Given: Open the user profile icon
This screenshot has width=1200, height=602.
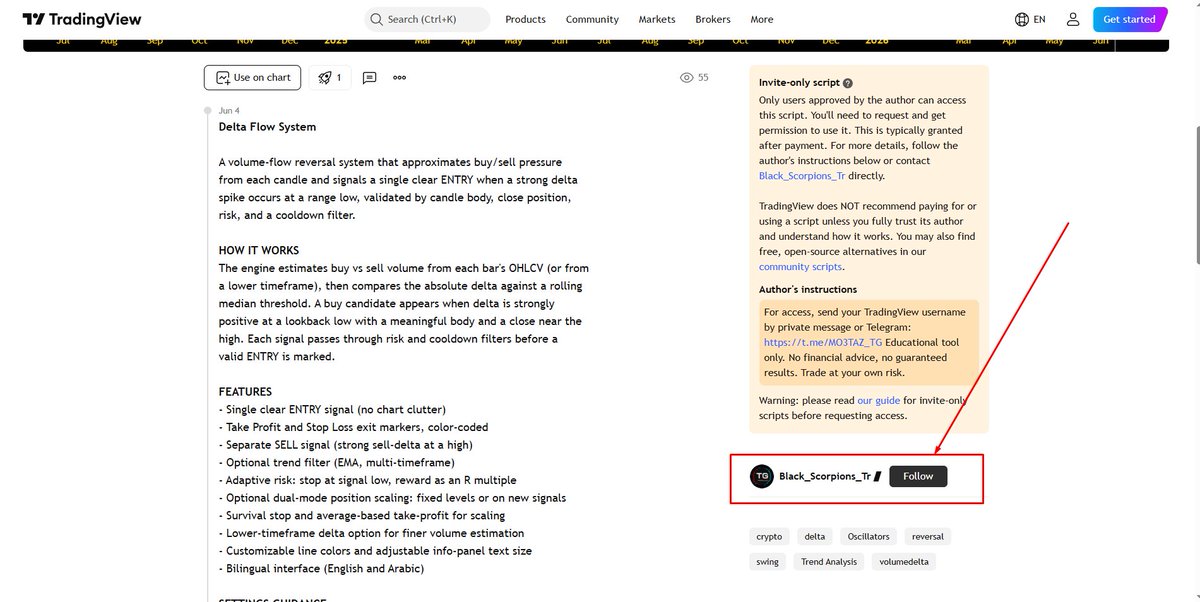Looking at the screenshot, I should tap(1073, 19).
